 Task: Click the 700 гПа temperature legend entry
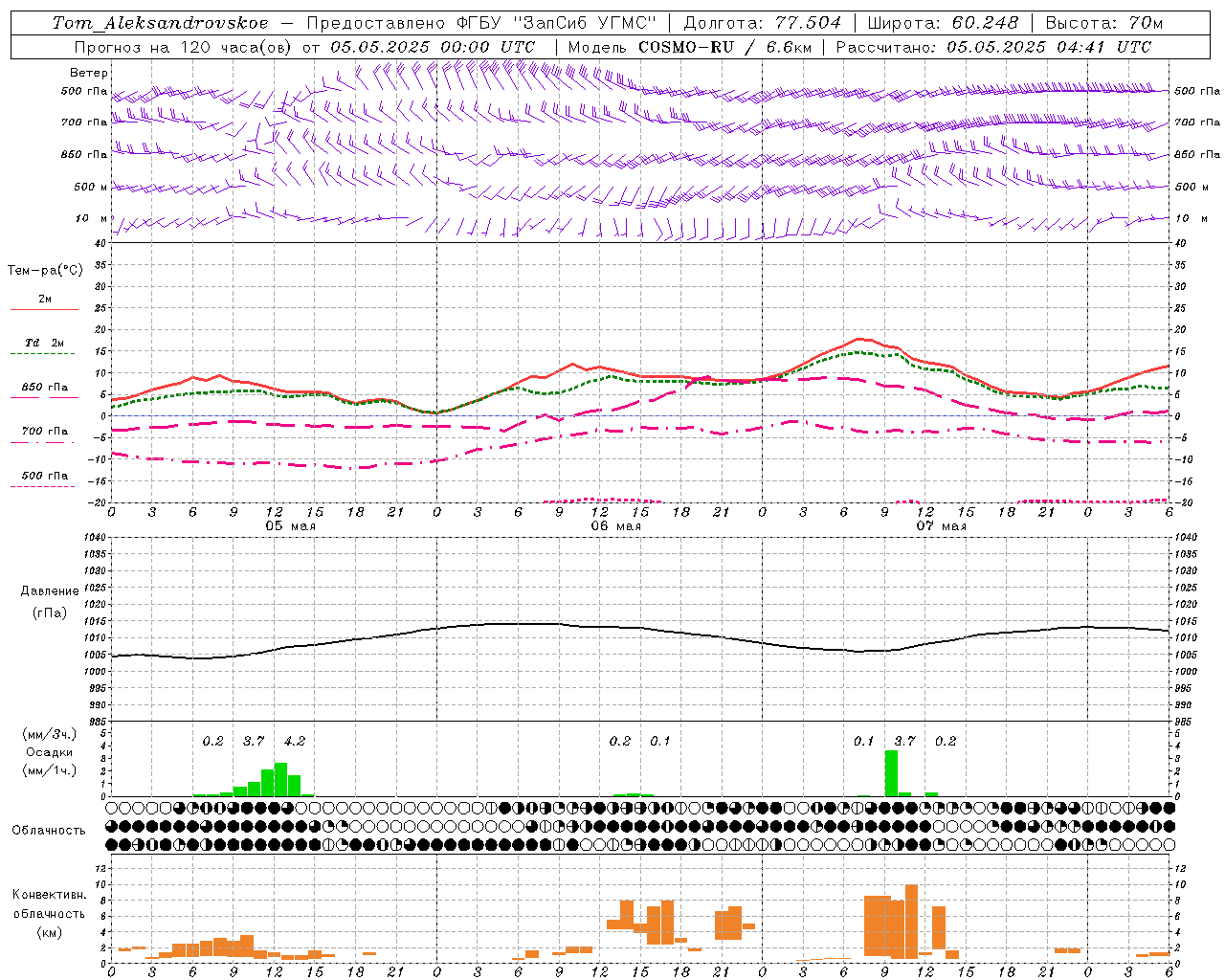45,431
